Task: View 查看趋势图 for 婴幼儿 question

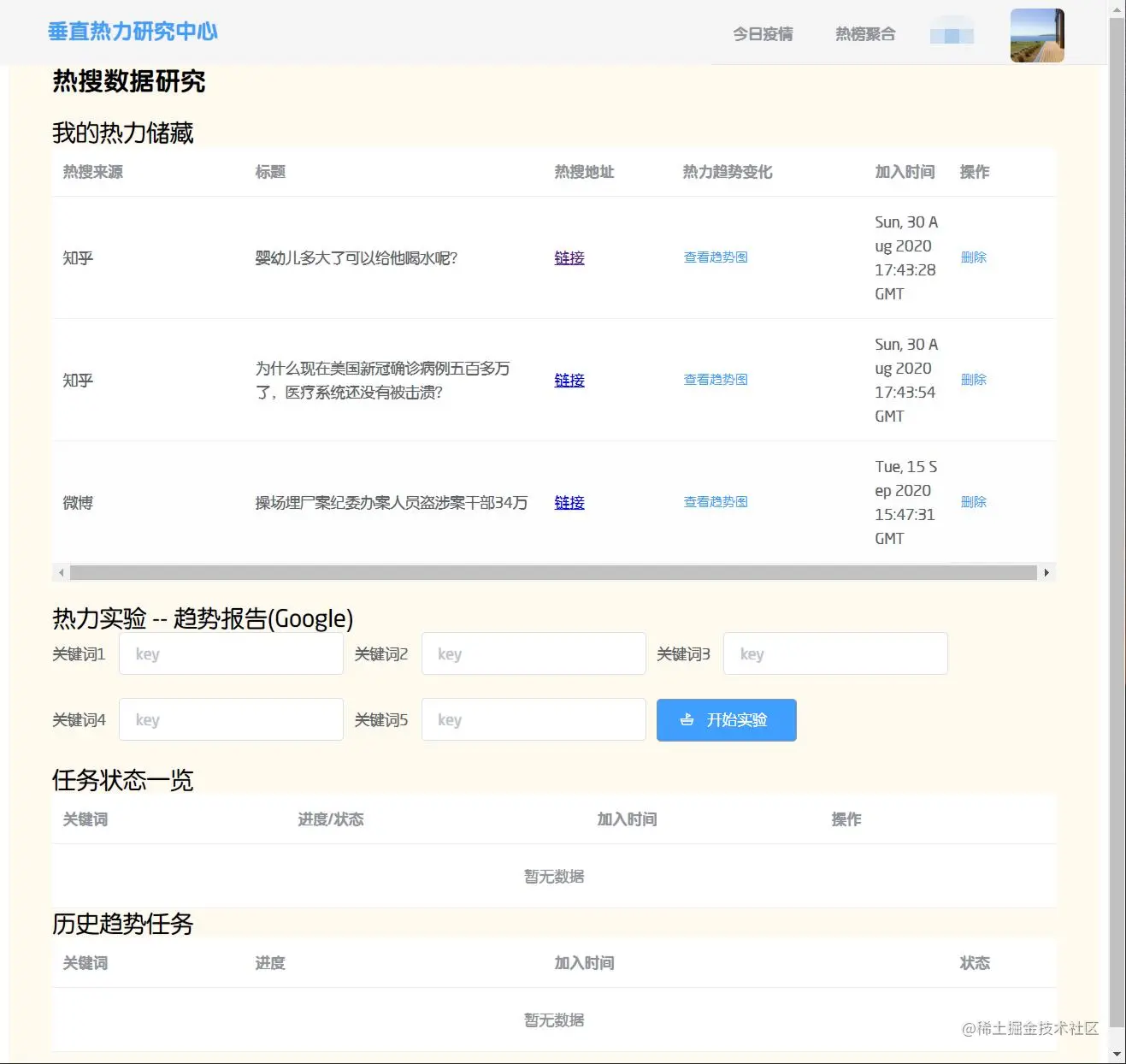Action: point(716,257)
